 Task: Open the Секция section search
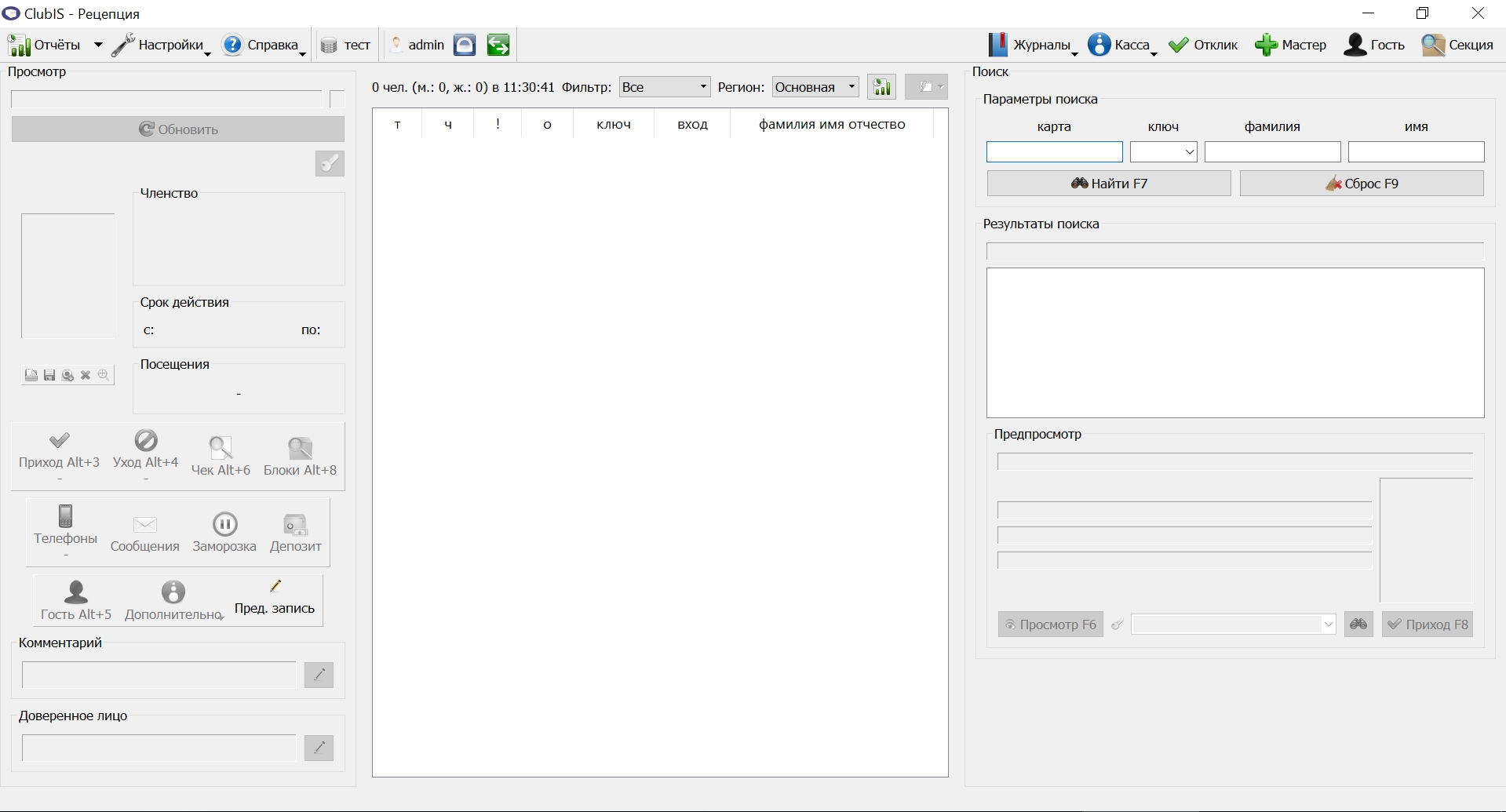1457,46
